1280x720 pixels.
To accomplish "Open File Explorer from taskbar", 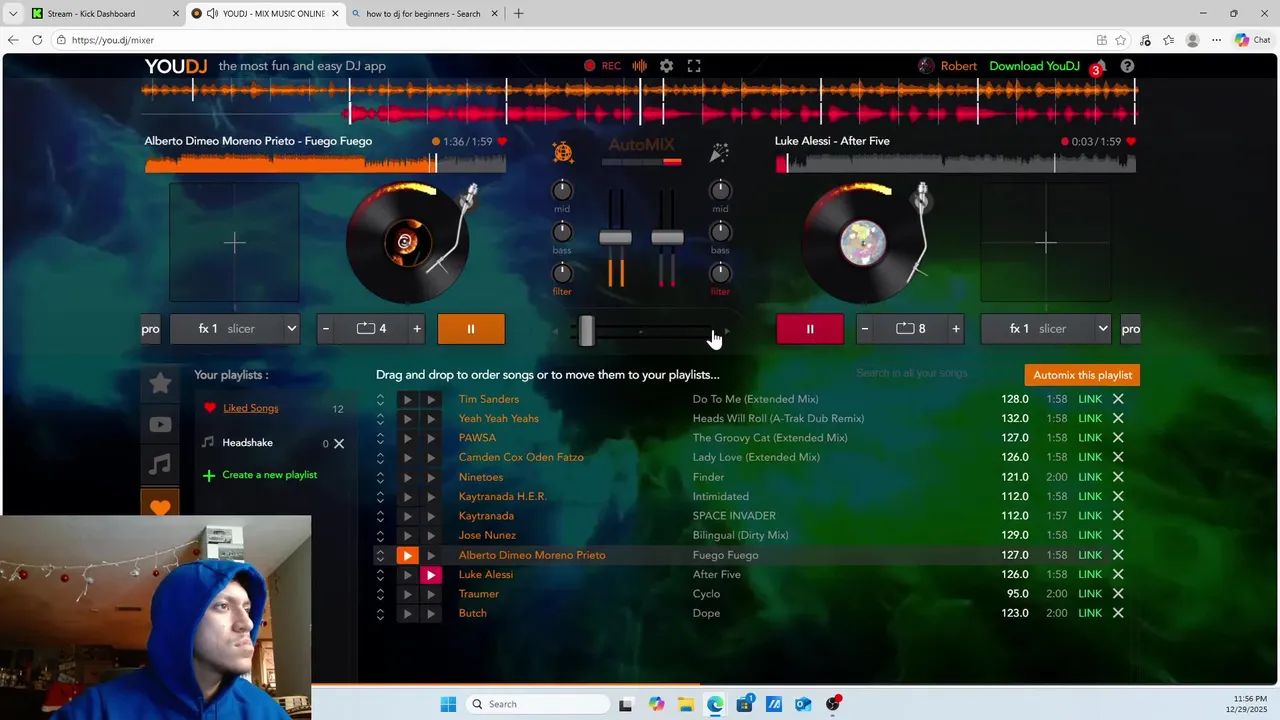I will pos(685,704).
